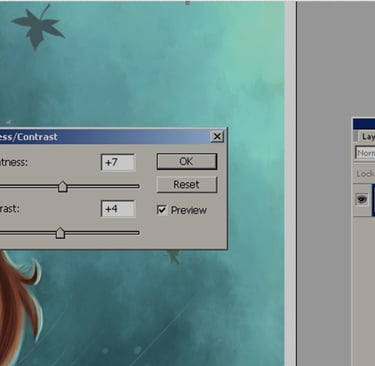Click the Contrast value field
This screenshot has width=375, height=366.
click(118, 209)
